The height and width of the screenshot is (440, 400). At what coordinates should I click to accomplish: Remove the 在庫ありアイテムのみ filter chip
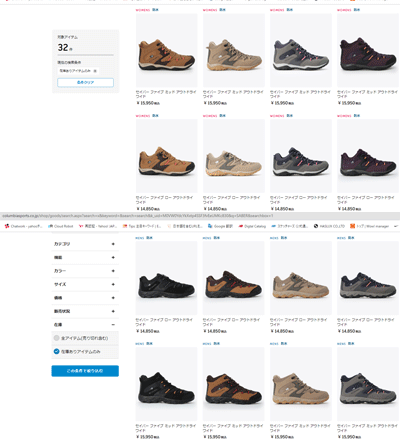pos(95,71)
